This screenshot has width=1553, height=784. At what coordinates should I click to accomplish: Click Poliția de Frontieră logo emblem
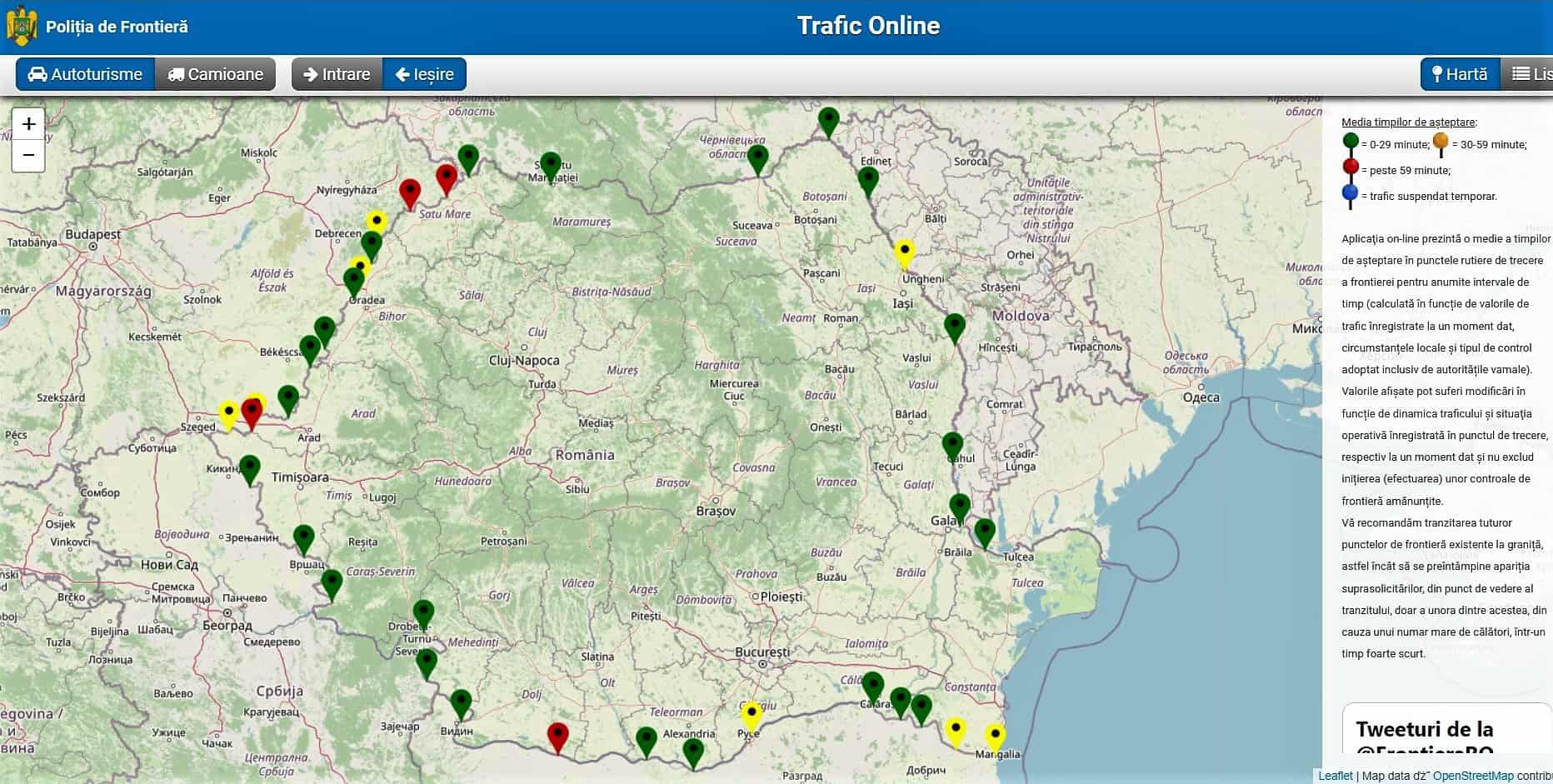[x=22, y=26]
